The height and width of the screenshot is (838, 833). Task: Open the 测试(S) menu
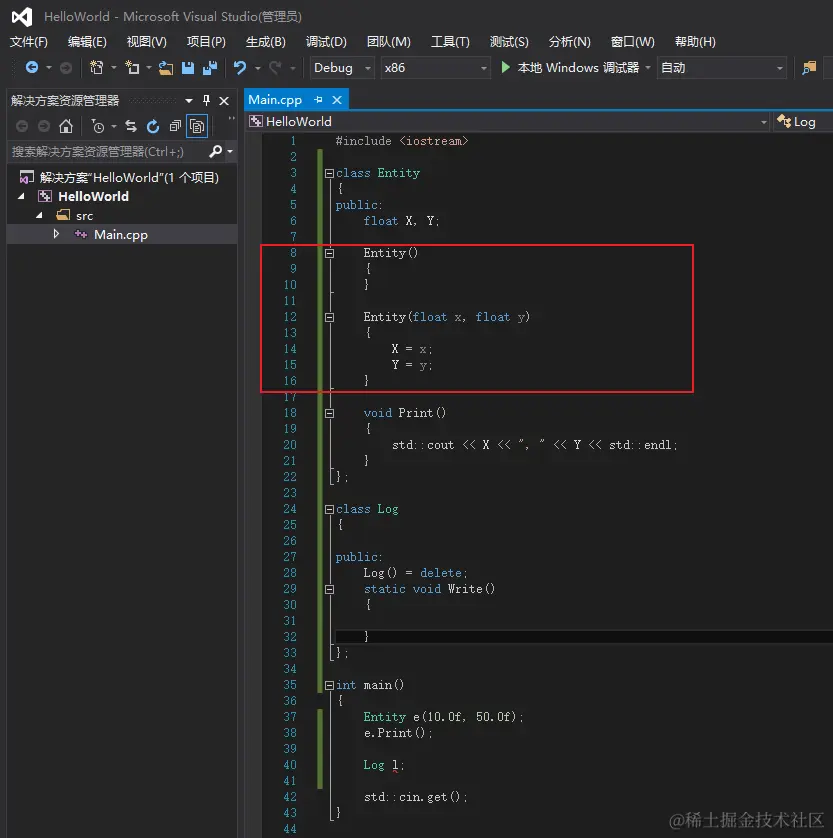[x=509, y=42]
